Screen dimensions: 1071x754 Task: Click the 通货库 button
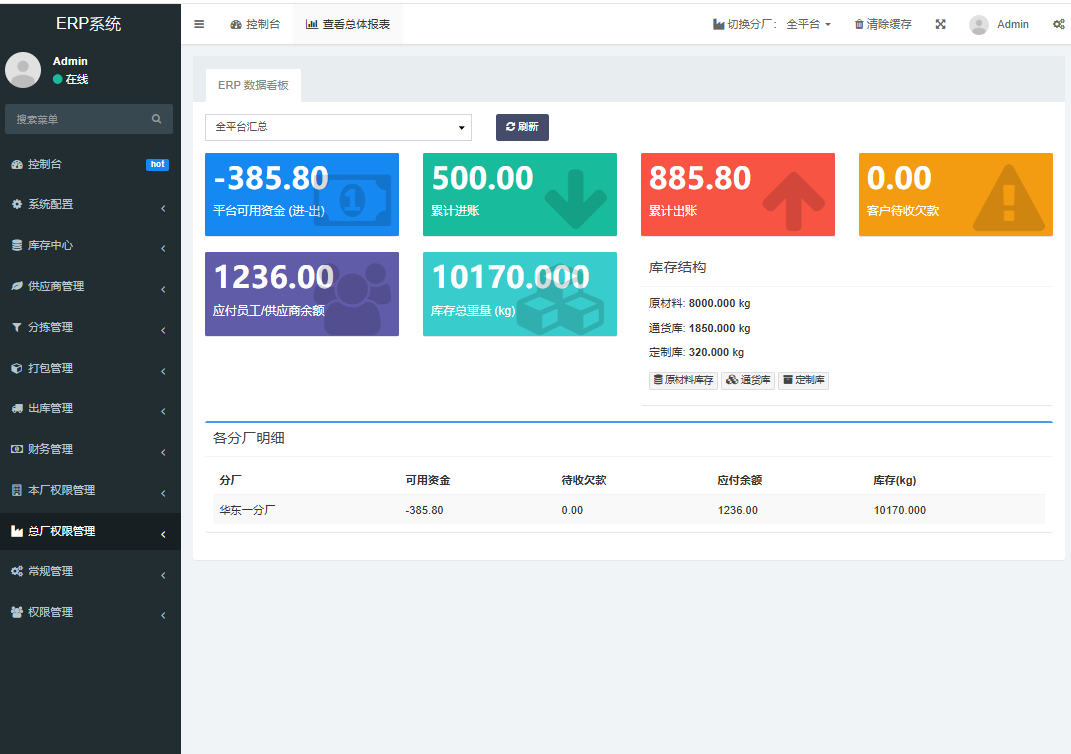(x=748, y=380)
